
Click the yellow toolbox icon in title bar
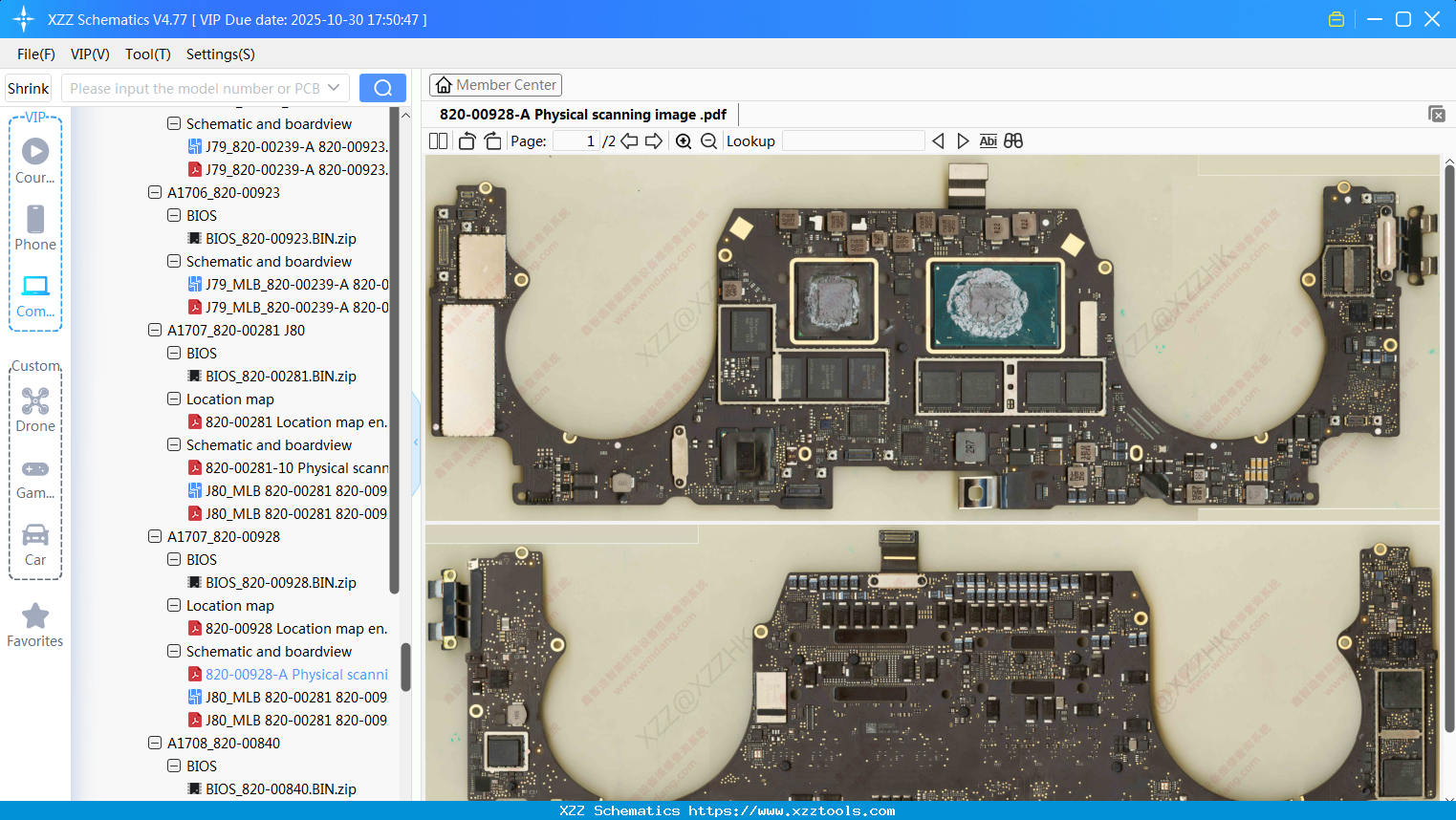point(1336,19)
